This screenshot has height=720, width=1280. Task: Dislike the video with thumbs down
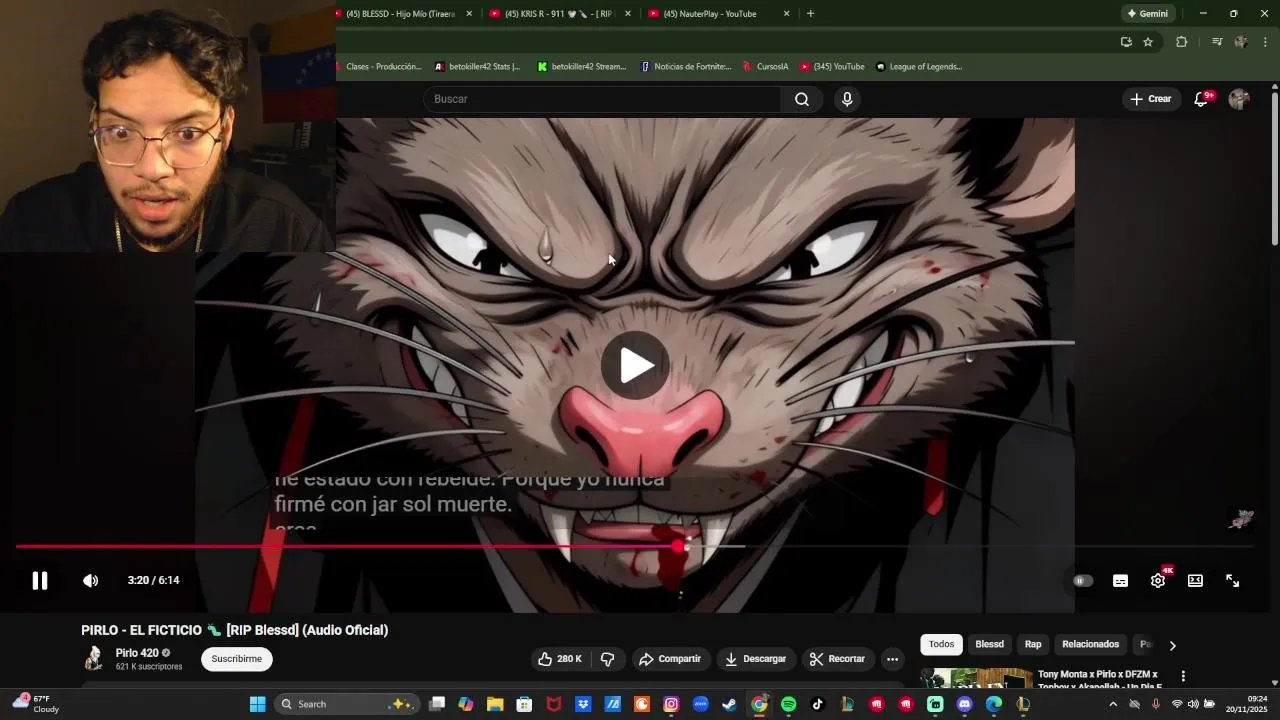point(607,659)
